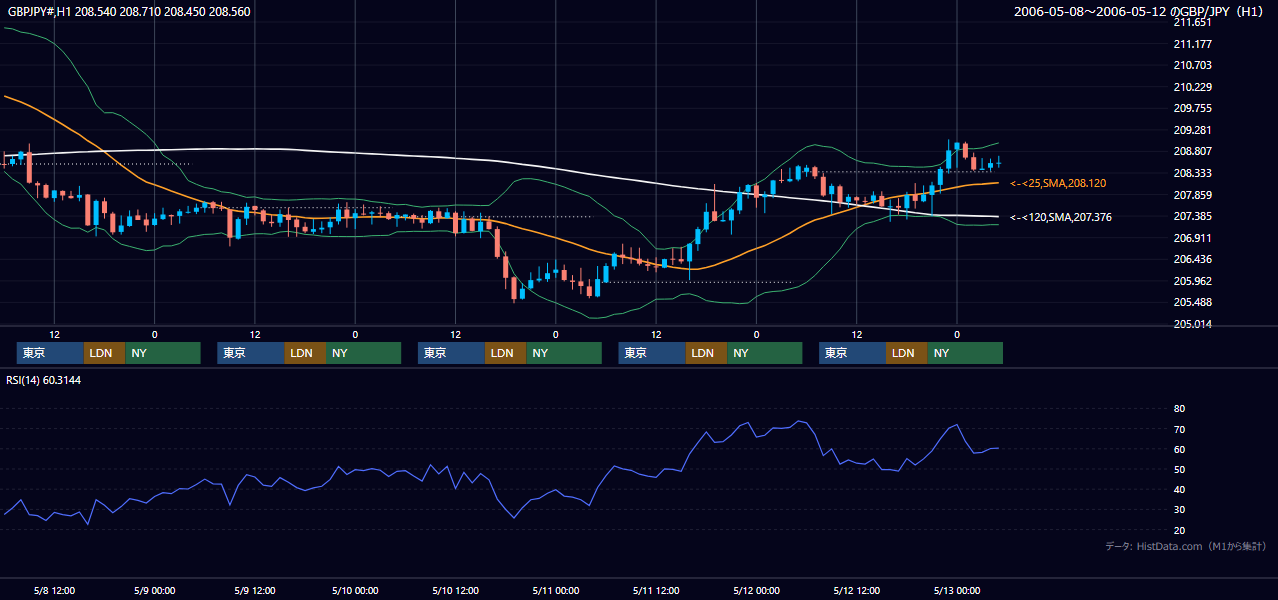Click price axis value 205.962

pyautogui.click(x=1193, y=281)
